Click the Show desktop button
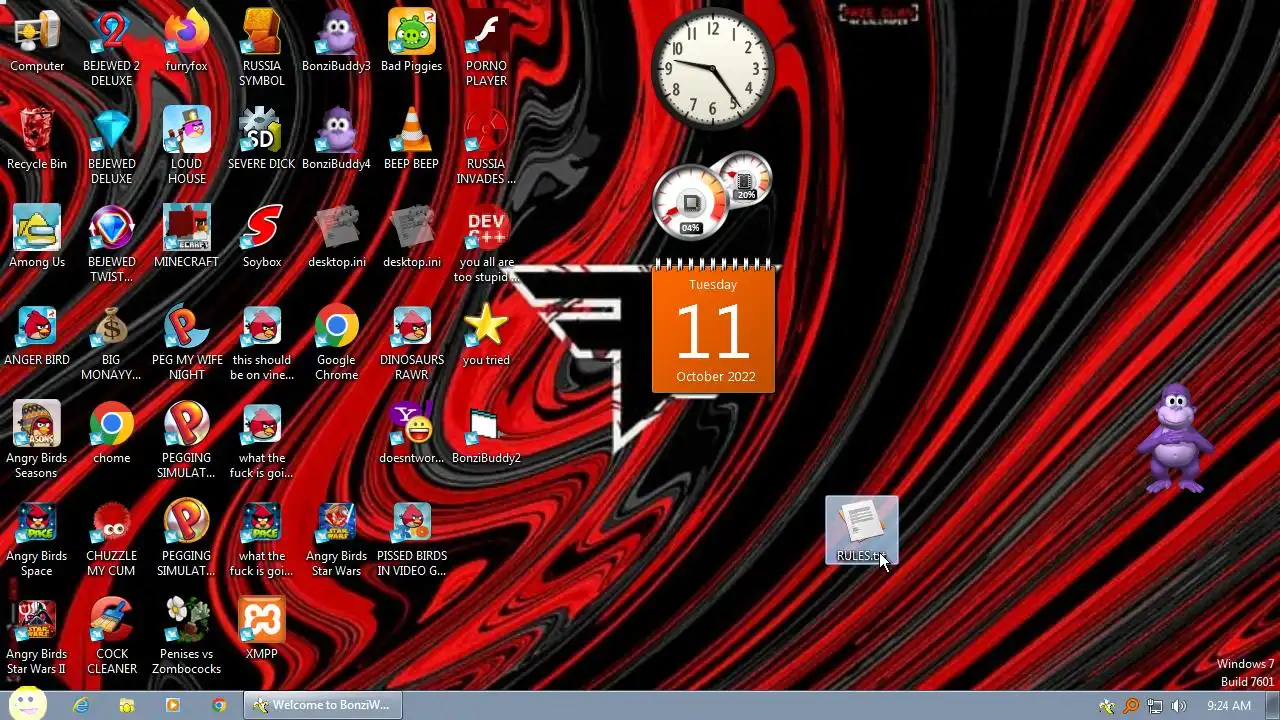 tap(1272, 705)
